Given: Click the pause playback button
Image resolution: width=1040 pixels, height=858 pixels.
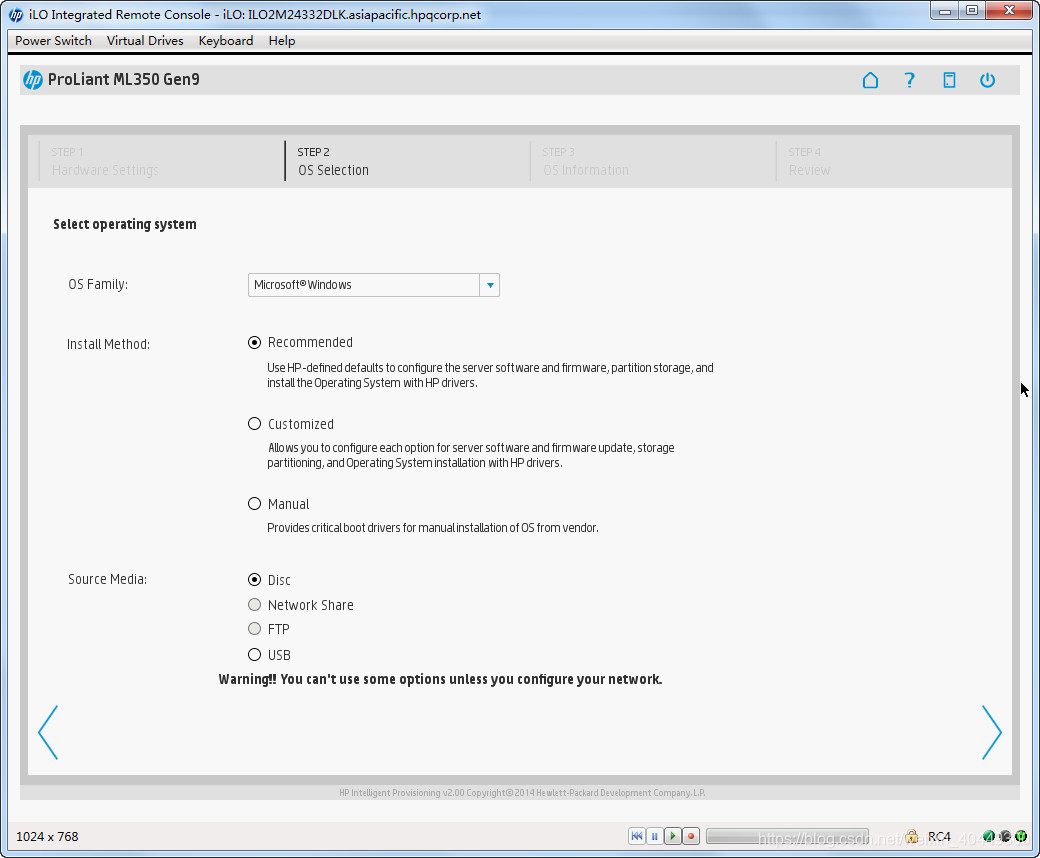Looking at the screenshot, I should click(655, 836).
